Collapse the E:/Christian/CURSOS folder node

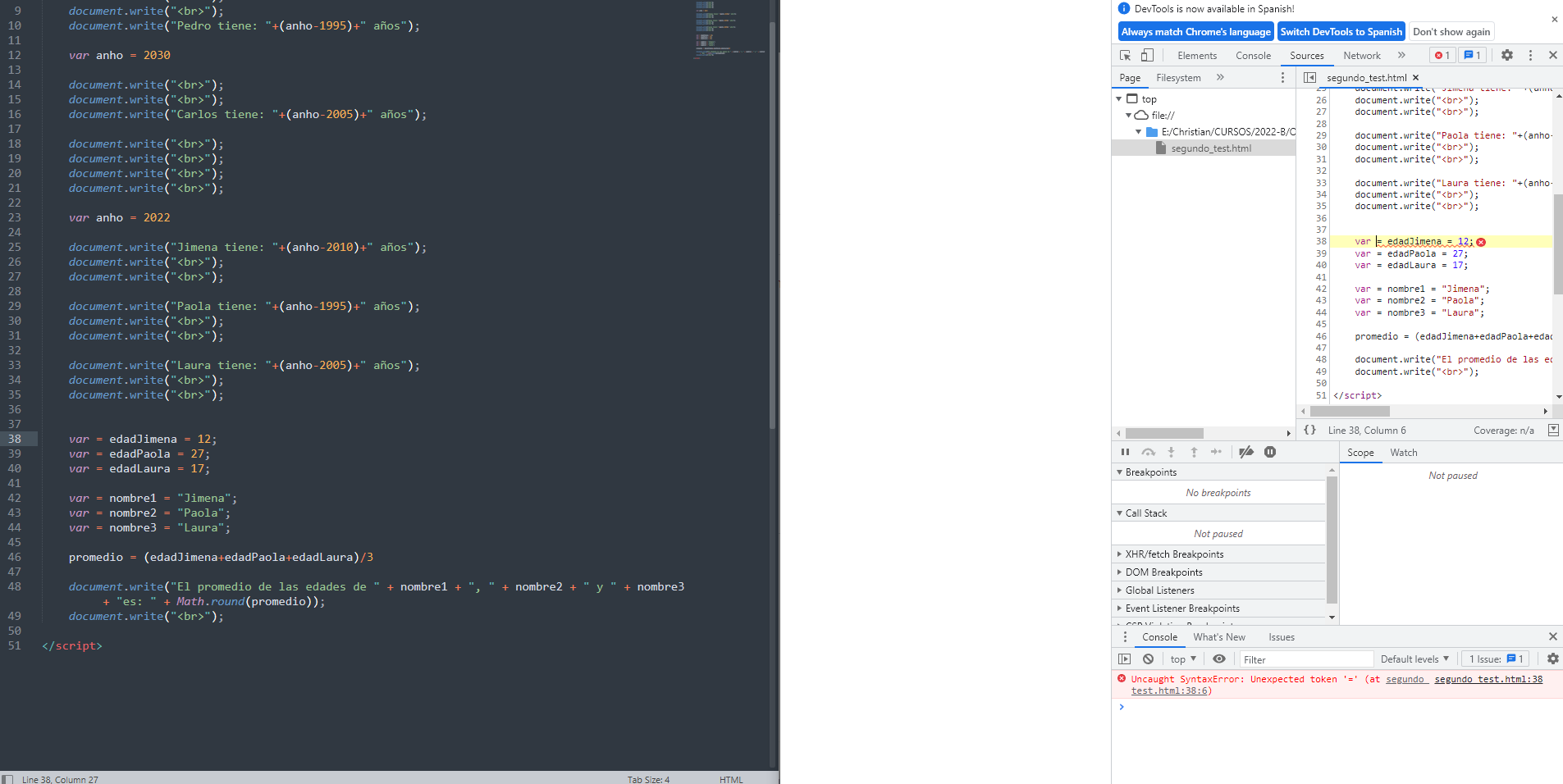[x=1139, y=132]
